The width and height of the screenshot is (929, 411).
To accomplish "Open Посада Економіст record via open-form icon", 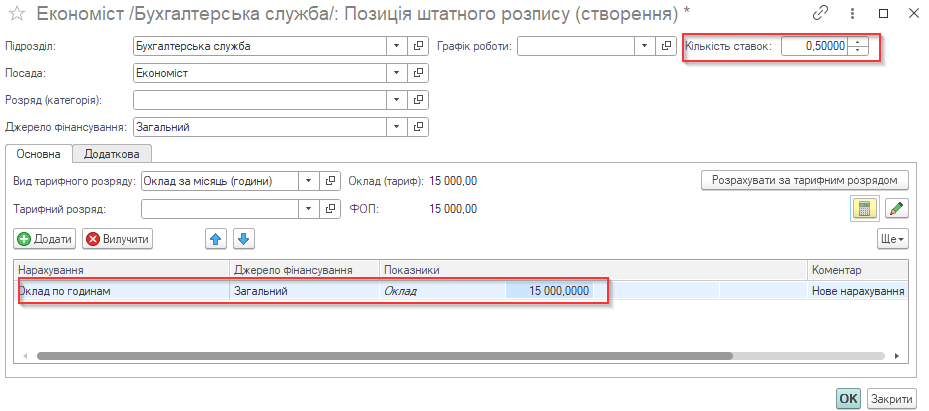I will 418,73.
